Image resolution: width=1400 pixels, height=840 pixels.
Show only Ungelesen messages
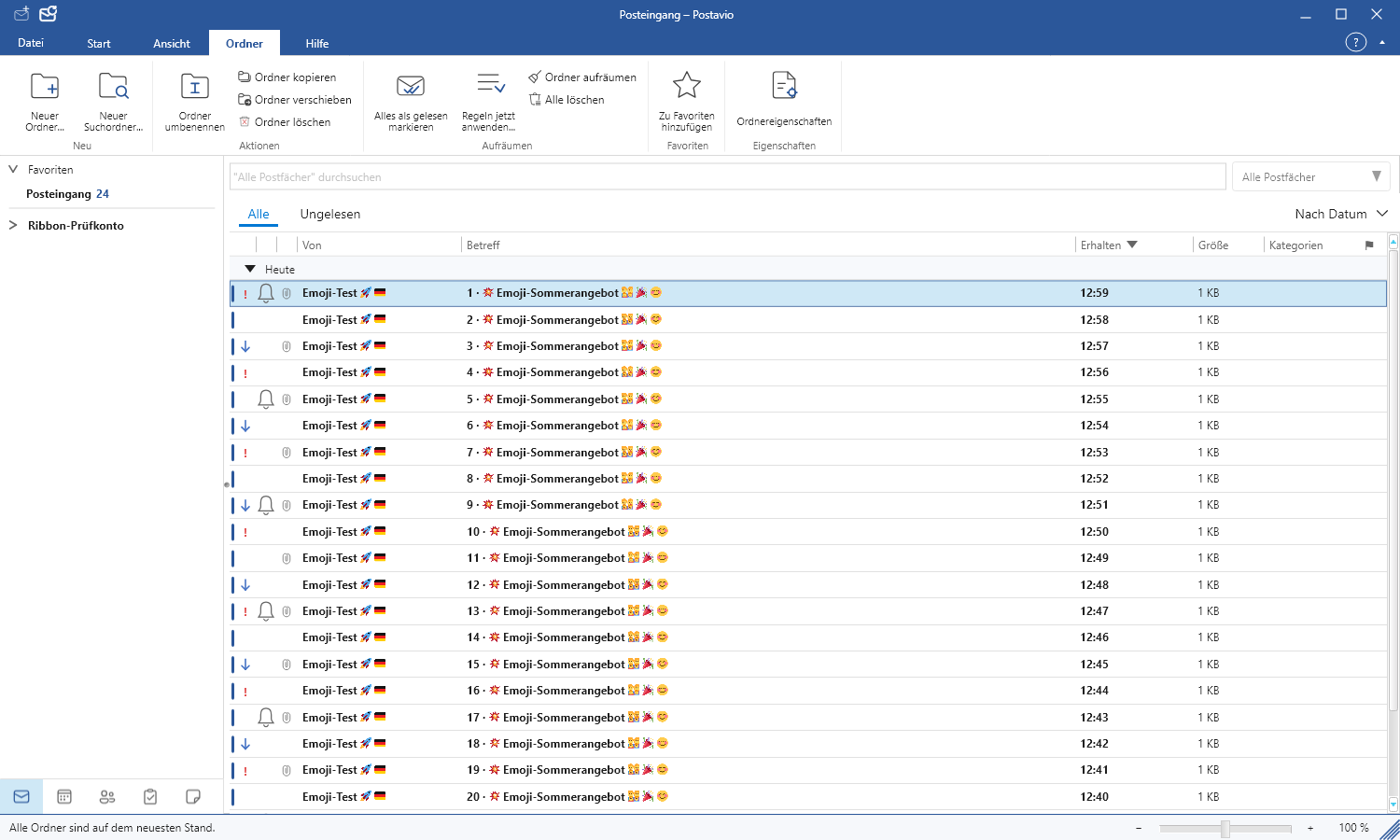coord(330,215)
